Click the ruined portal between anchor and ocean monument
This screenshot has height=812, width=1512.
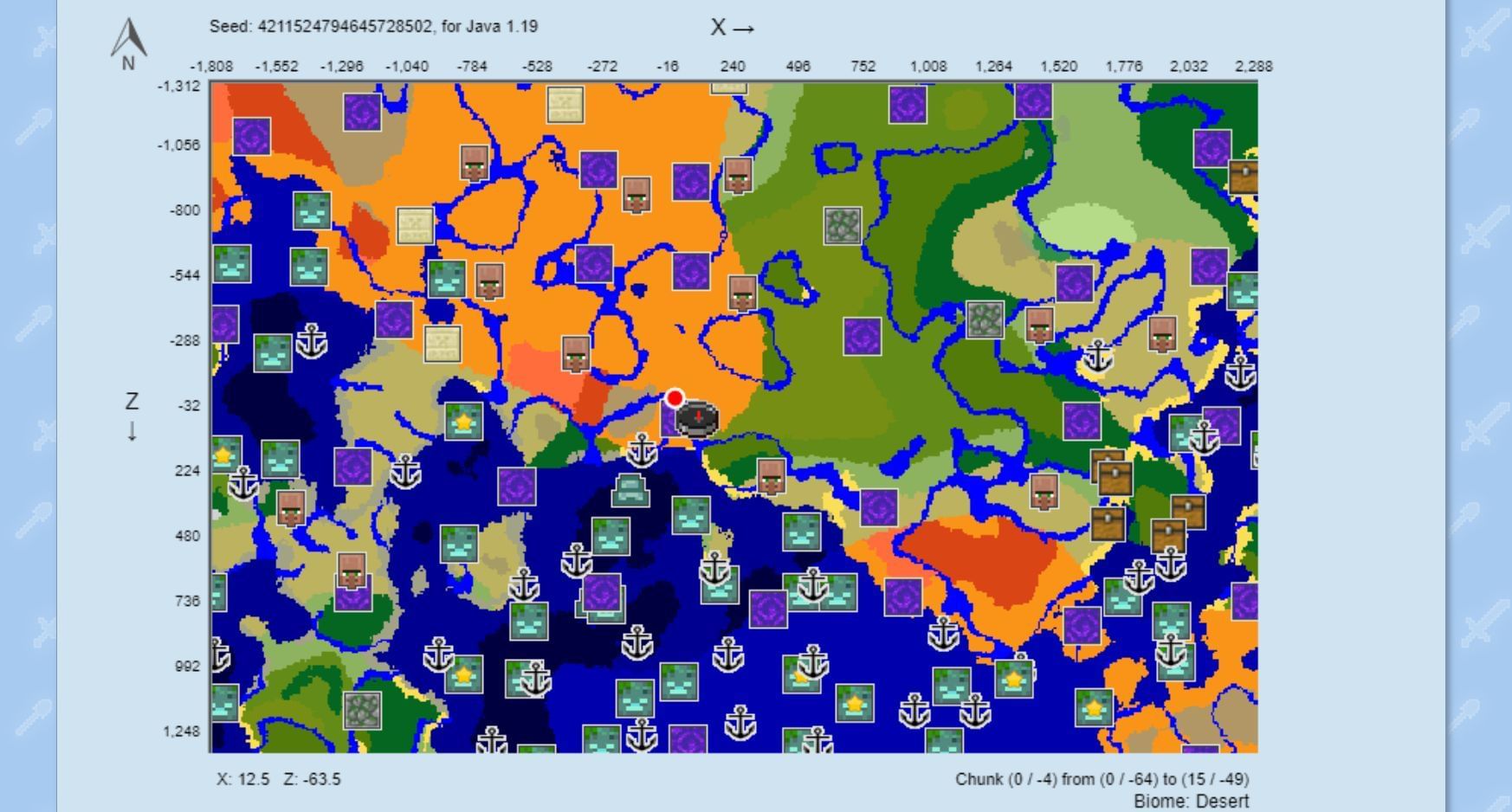pos(517,486)
